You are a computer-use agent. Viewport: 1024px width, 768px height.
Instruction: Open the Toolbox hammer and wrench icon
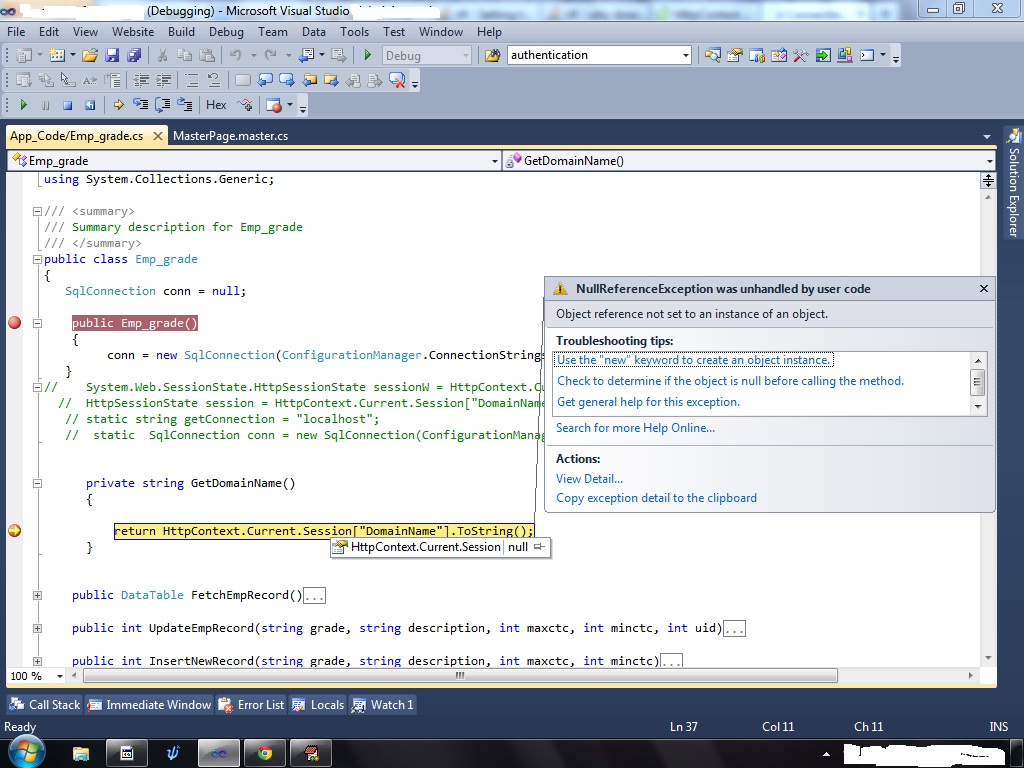pos(801,56)
